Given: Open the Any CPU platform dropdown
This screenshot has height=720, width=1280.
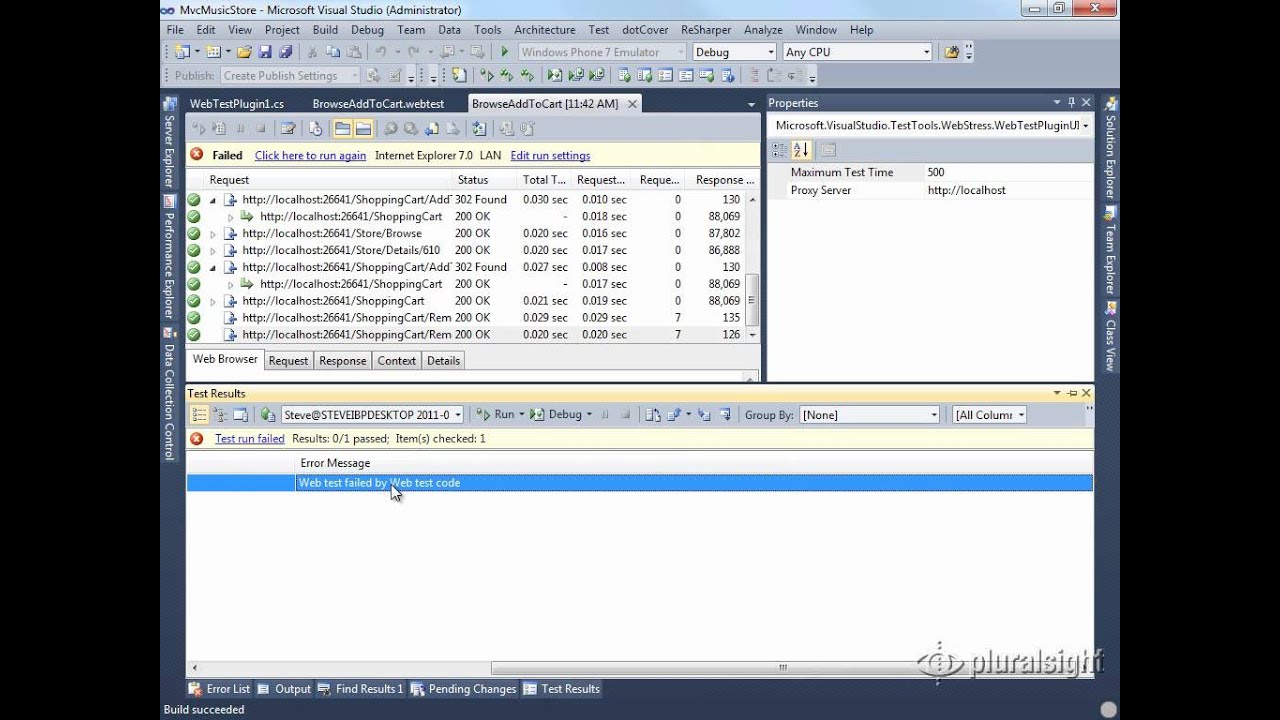Looking at the screenshot, I should (926, 52).
